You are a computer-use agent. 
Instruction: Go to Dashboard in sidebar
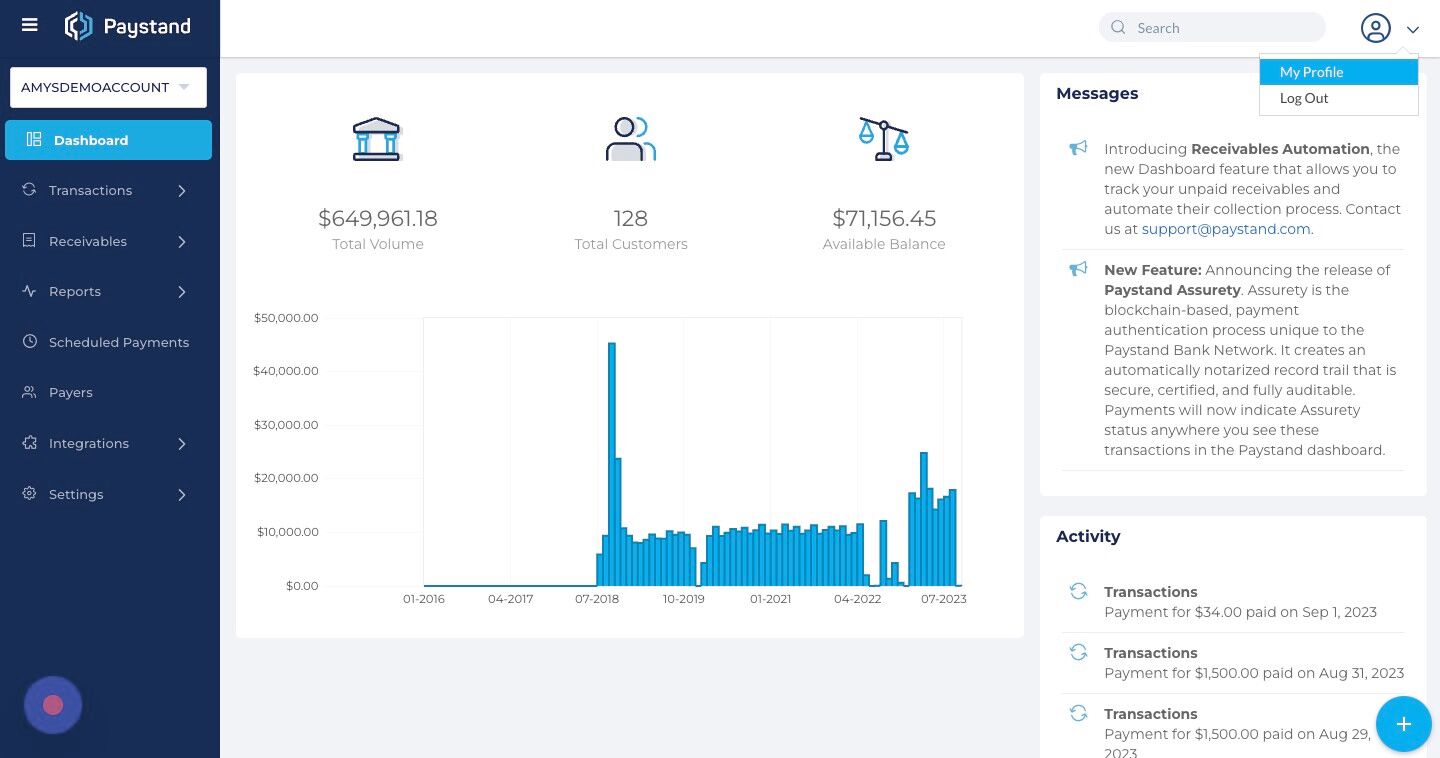point(108,140)
